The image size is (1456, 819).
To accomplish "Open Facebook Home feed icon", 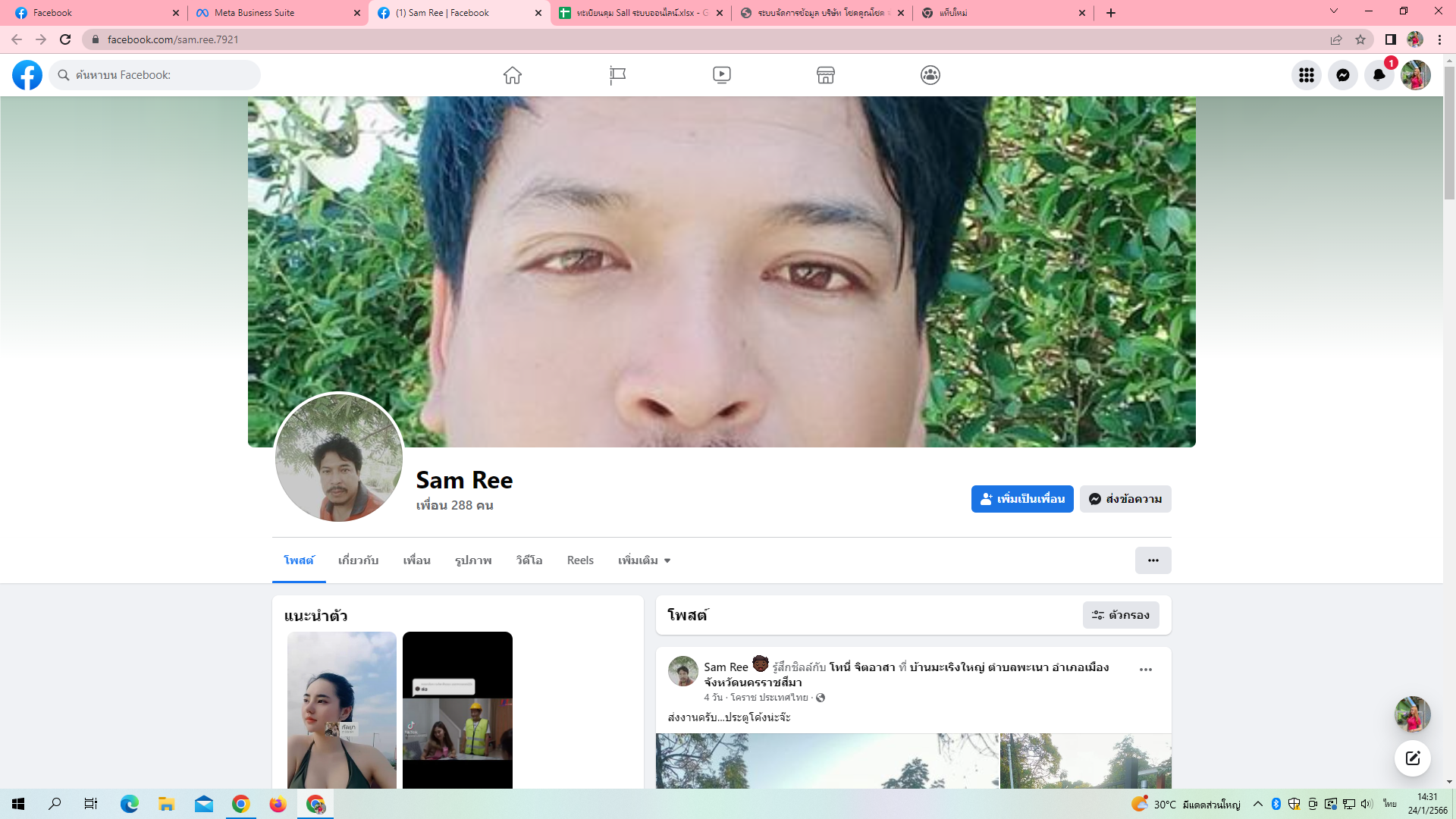I will coord(513,75).
